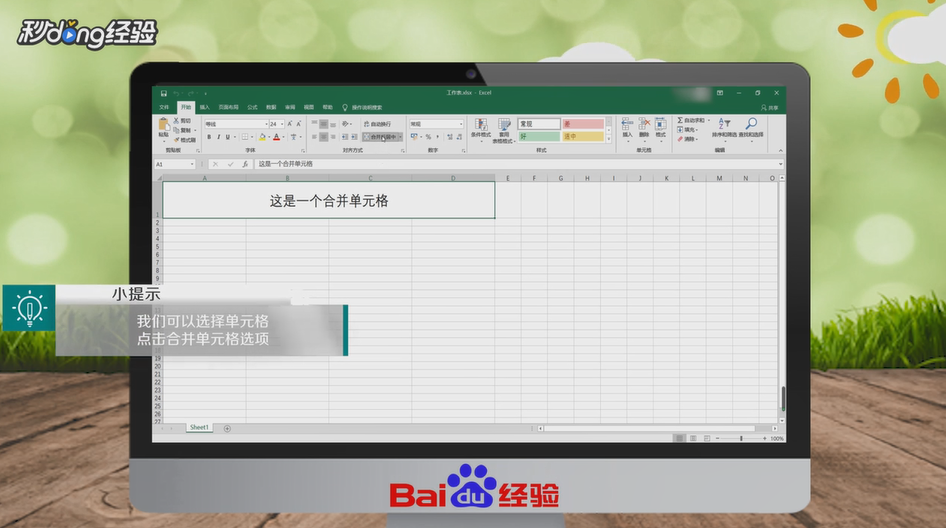Increase font size with the larger A icon

tap(290, 124)
